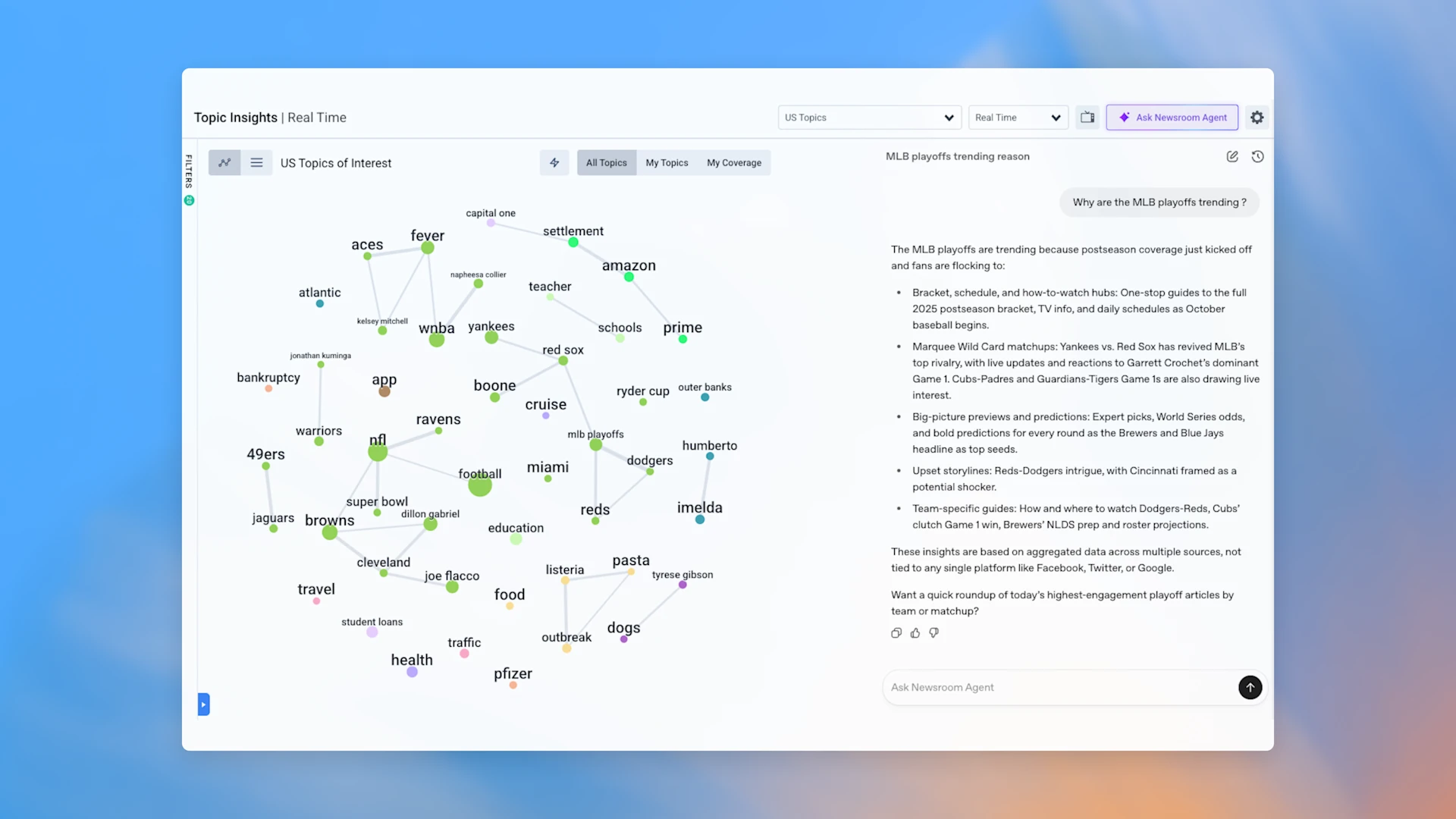Send message with arrow button

[1250, 687]
